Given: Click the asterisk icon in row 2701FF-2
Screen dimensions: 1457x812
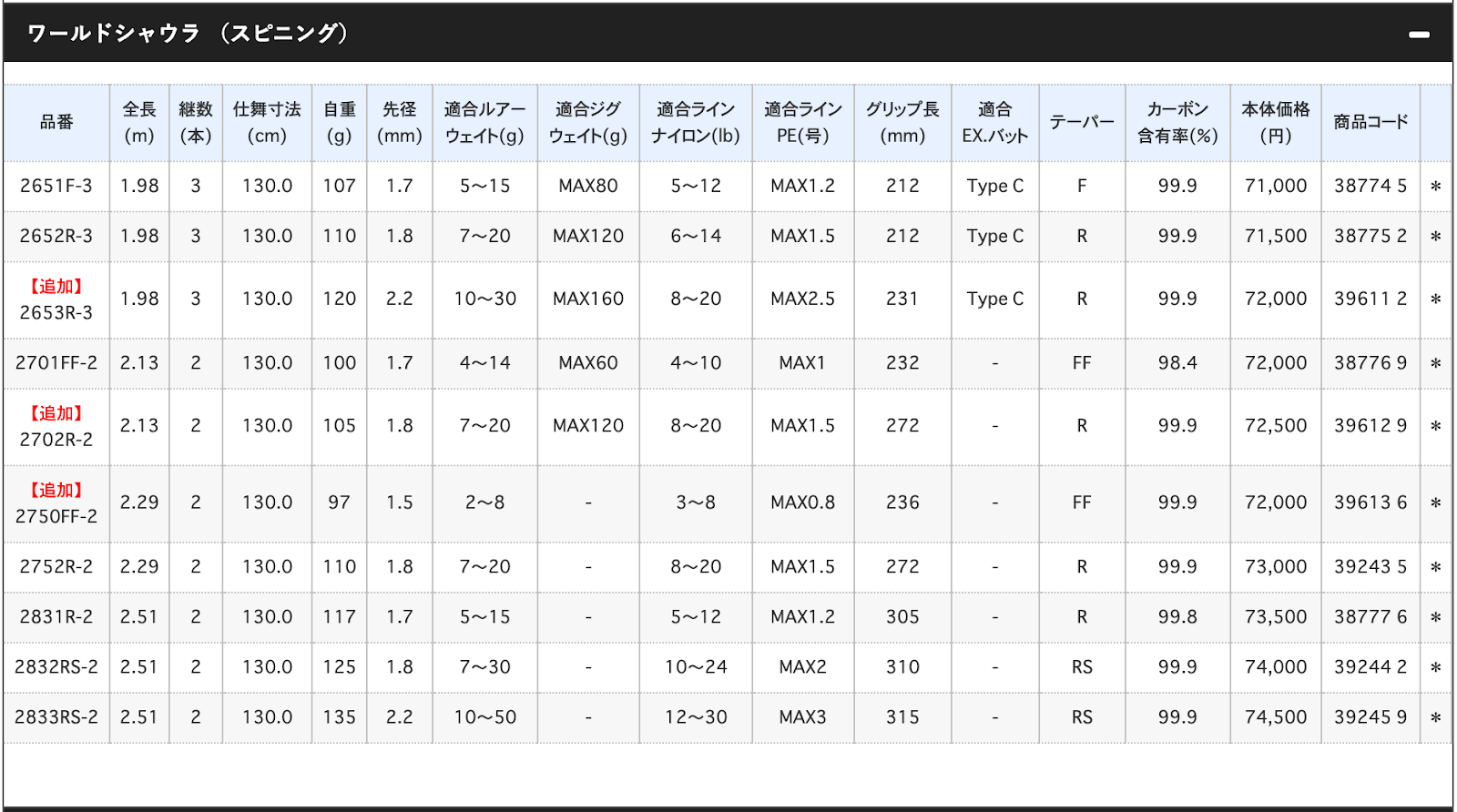Looking at the screenshot, I should 1436,363.
